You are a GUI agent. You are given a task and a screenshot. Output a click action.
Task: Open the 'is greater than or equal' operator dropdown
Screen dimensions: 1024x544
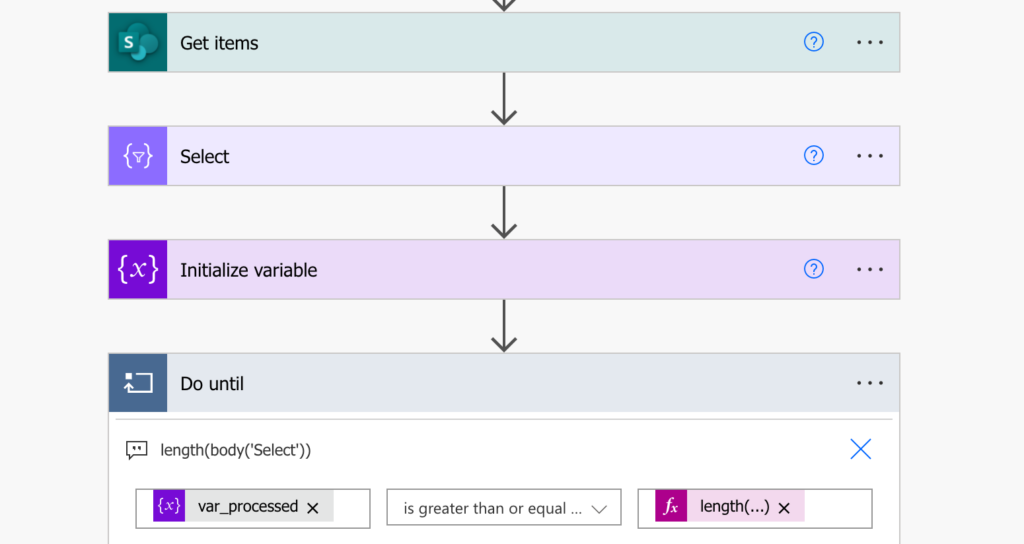[x=504, y=508]
